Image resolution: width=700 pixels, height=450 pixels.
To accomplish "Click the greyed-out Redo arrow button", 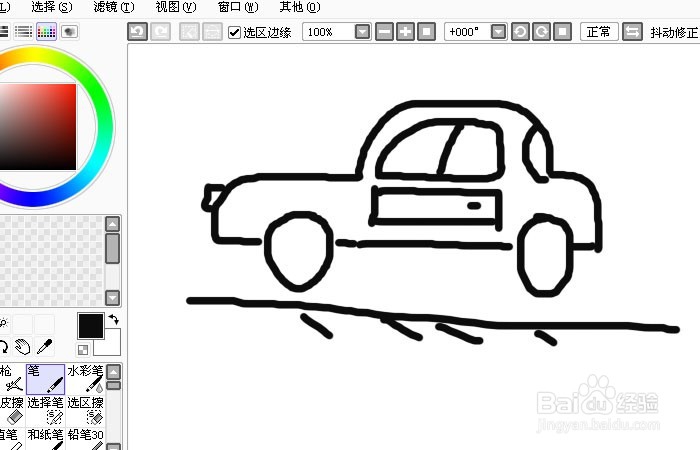I will (x=161, y=32).
